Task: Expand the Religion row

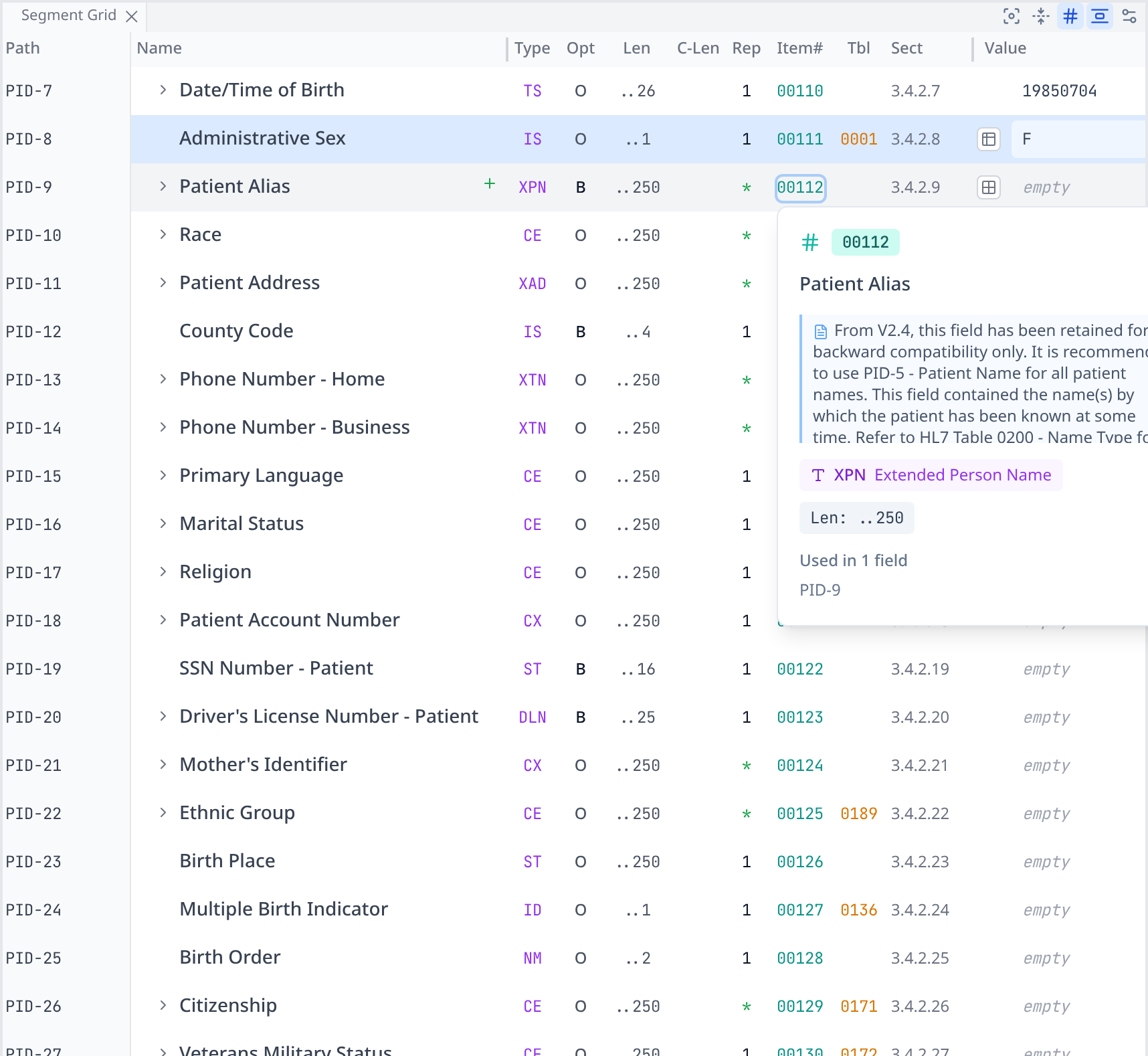Action: point(163,571)
